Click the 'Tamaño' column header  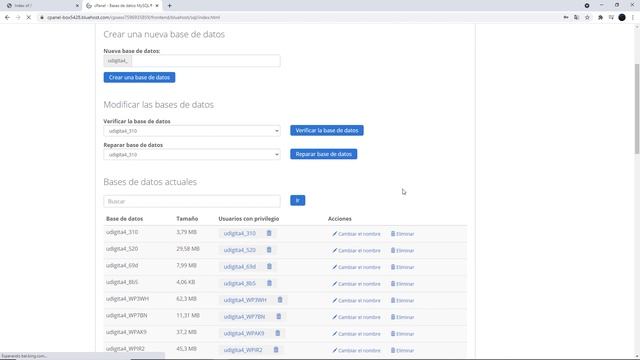click(187, 219)
